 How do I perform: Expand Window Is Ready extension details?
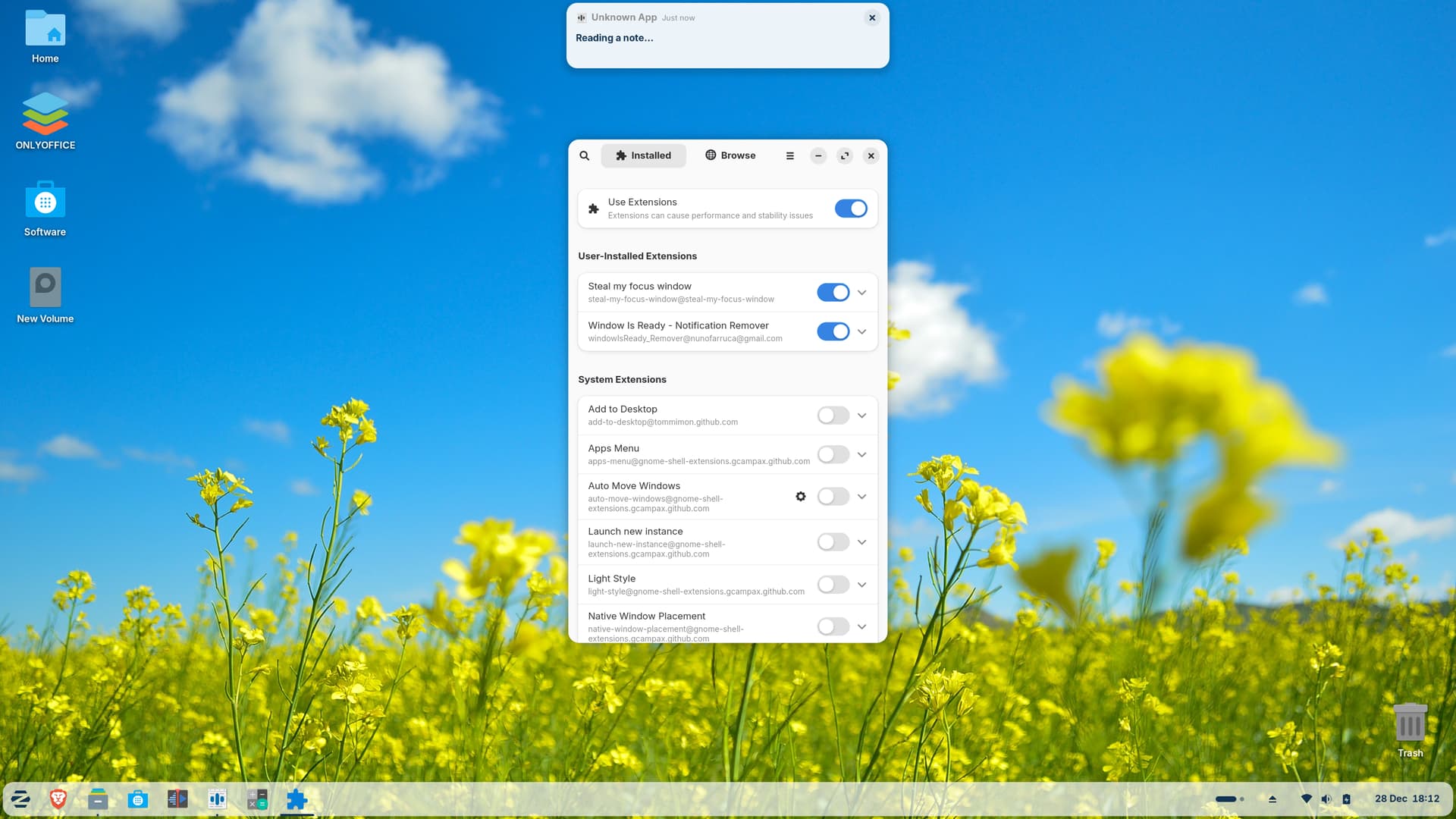point(861,331)
